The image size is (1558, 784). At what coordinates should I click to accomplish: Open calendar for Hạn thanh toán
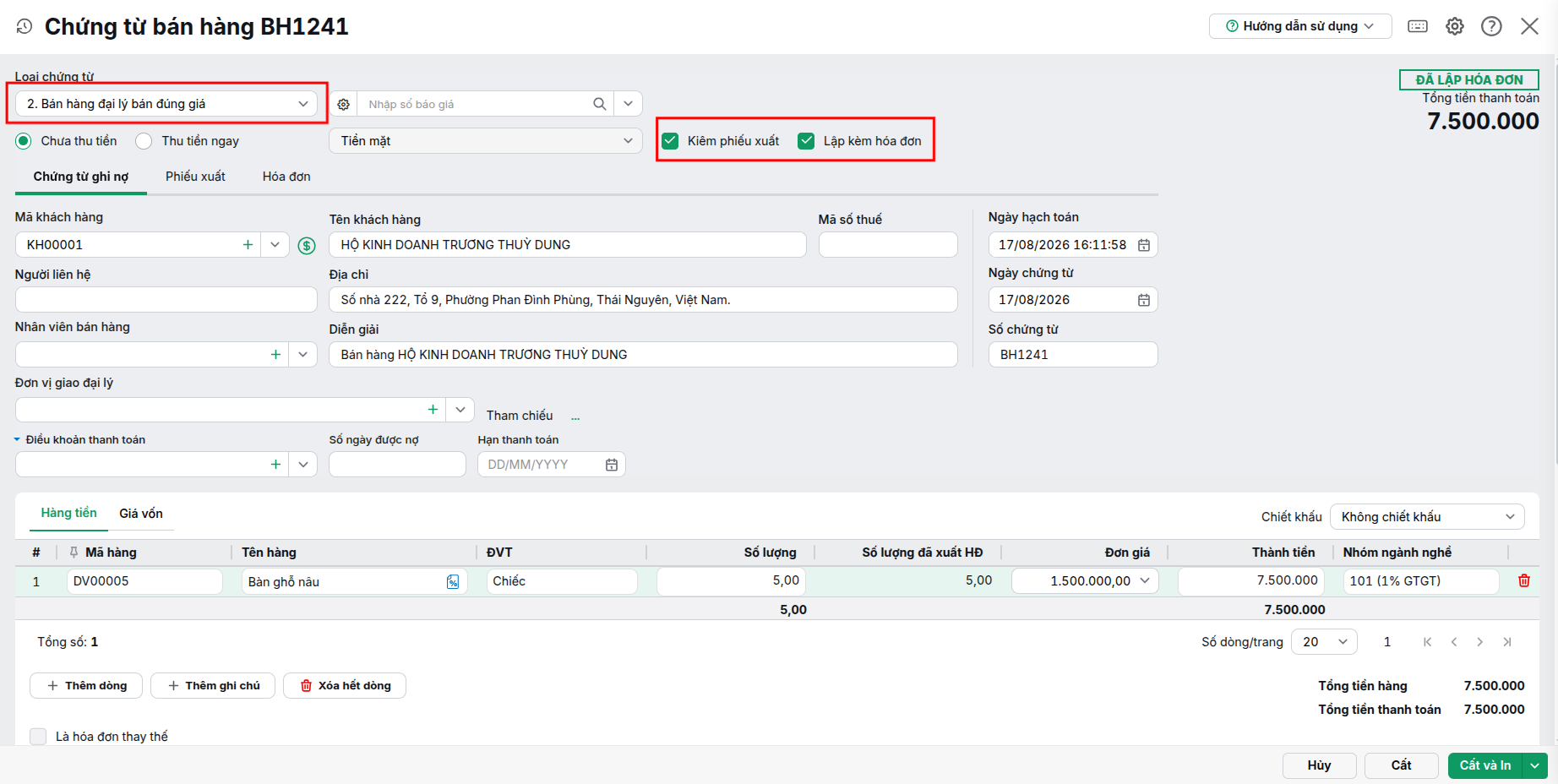click(x=612, y=465)
